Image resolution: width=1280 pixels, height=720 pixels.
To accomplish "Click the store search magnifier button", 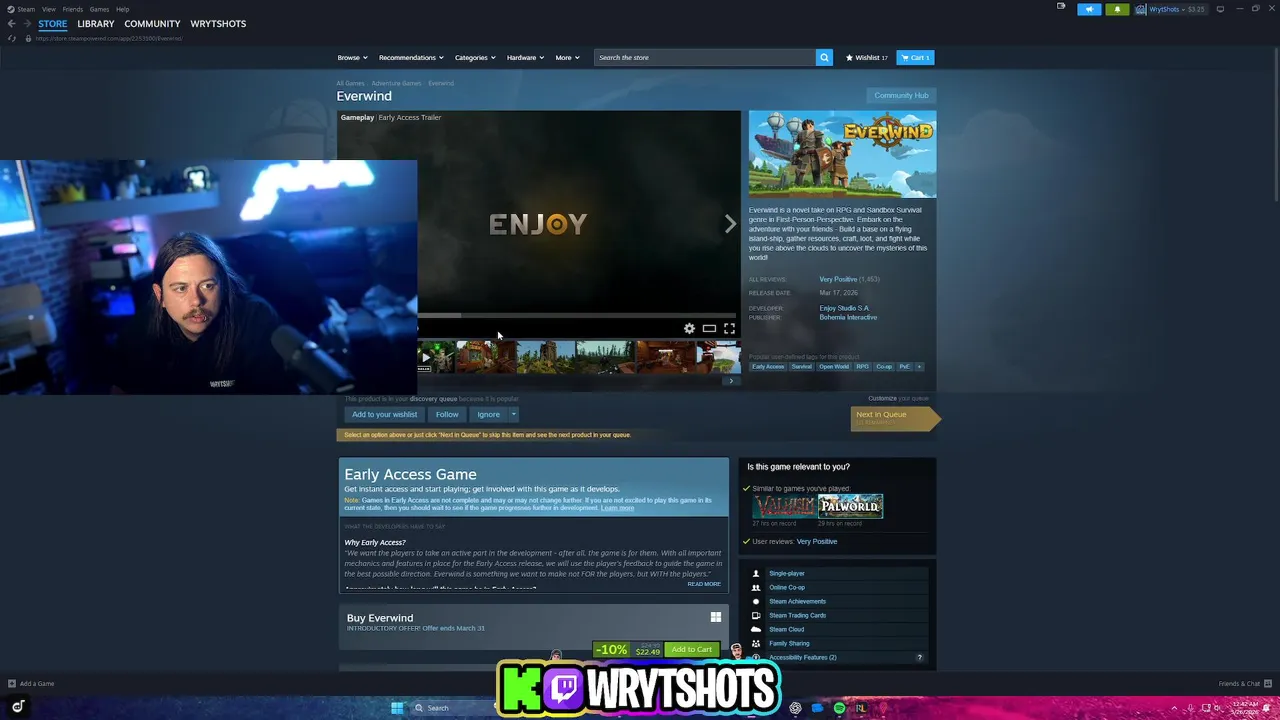I will [824, 57].
